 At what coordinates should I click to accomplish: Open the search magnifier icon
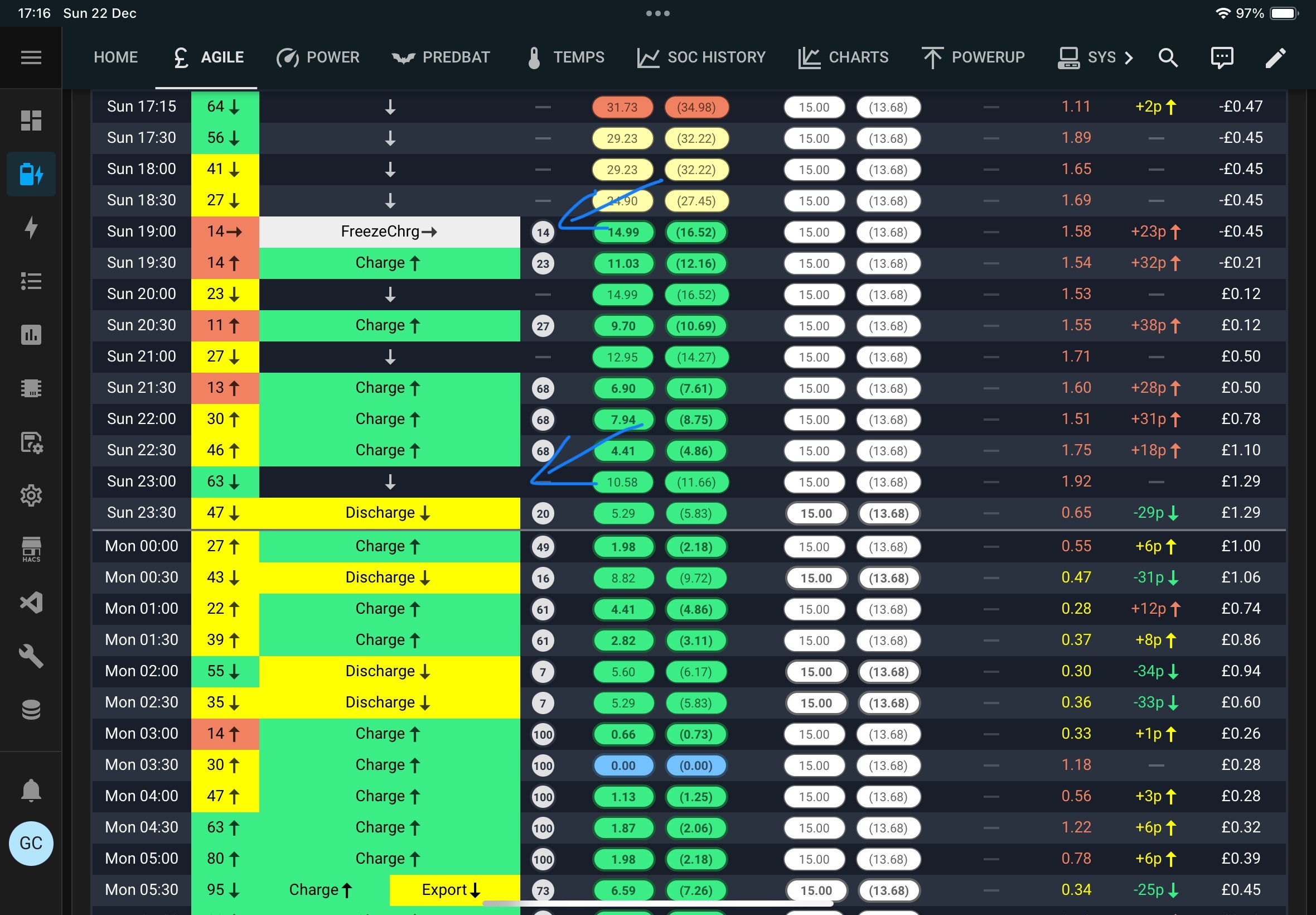tap(1168, 57)
